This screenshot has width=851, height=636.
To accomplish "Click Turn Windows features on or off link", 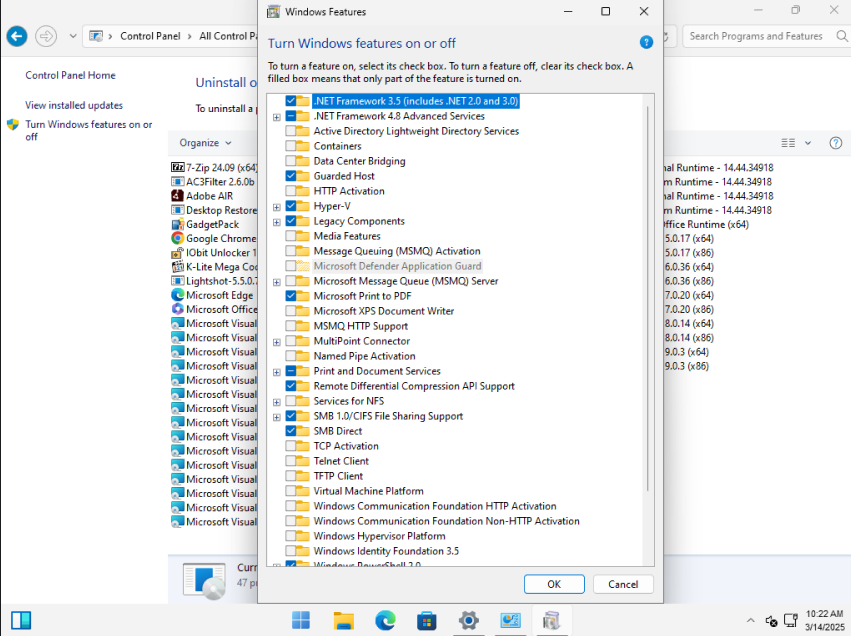I will [x=88, y=130].
